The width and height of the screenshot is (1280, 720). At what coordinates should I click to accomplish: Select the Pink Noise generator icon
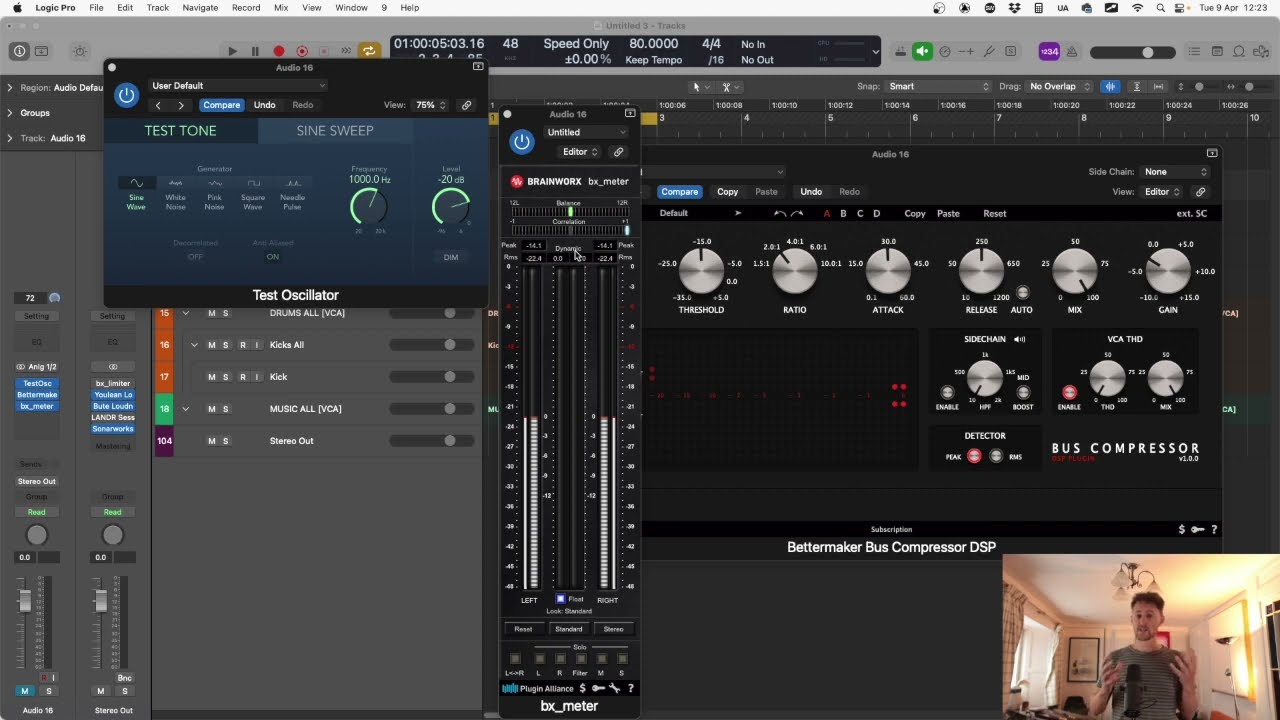coord(214,183)
